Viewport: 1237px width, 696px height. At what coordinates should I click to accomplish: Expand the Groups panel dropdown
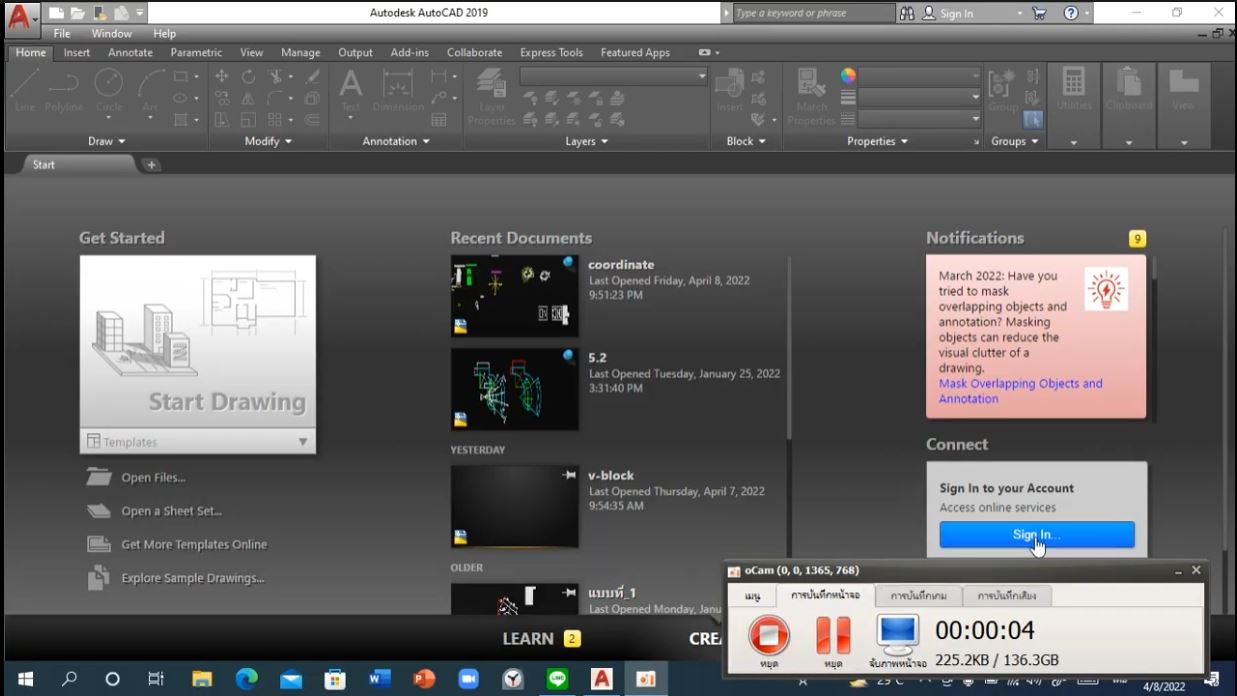click(x=1015, y=141)
